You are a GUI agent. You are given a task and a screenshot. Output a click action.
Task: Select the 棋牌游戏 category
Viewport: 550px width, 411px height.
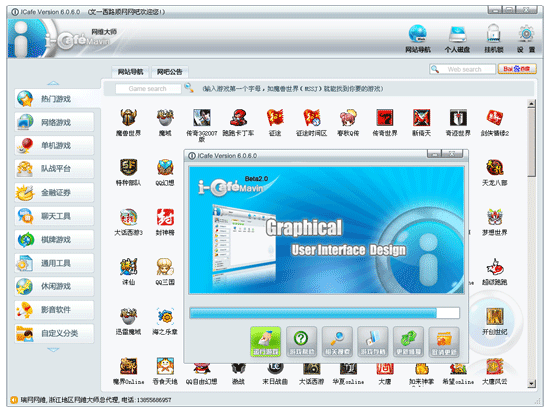(54, 240)
